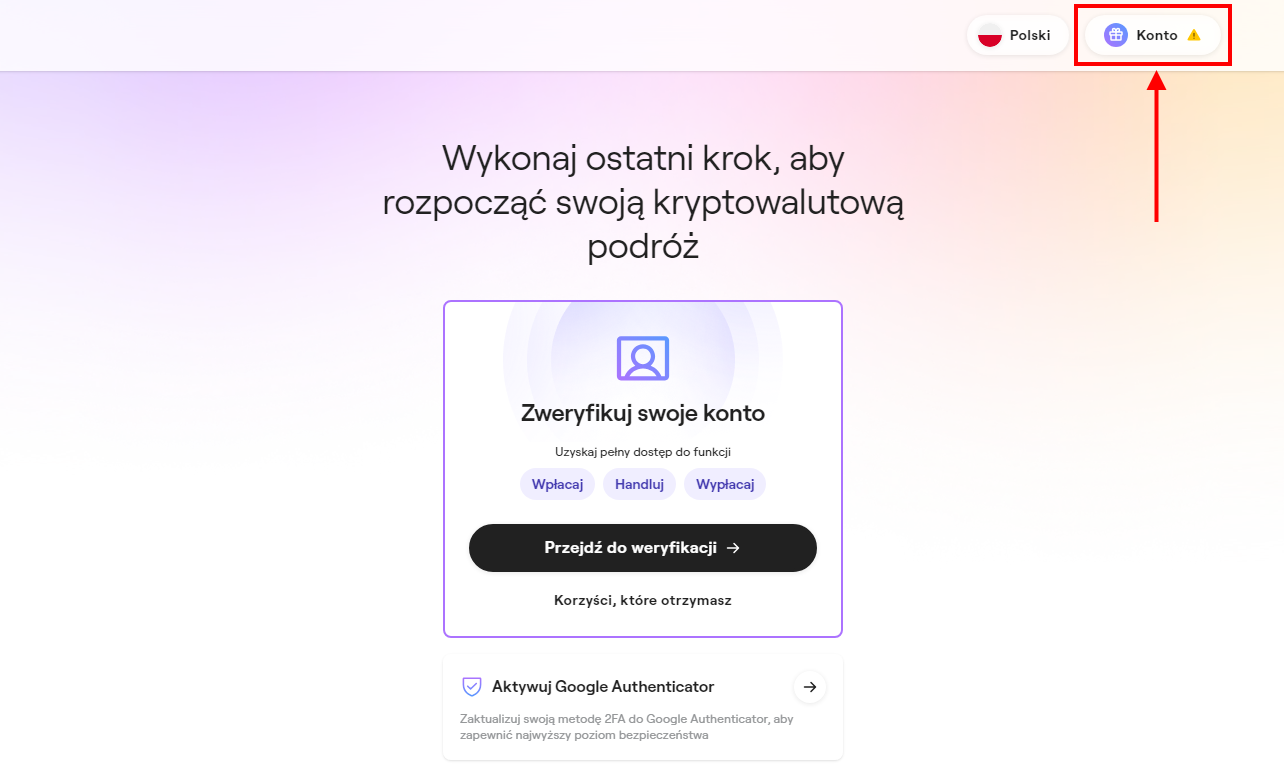Click the Uzyskaj pełny dostęp do funkcji text

point(643,452)
